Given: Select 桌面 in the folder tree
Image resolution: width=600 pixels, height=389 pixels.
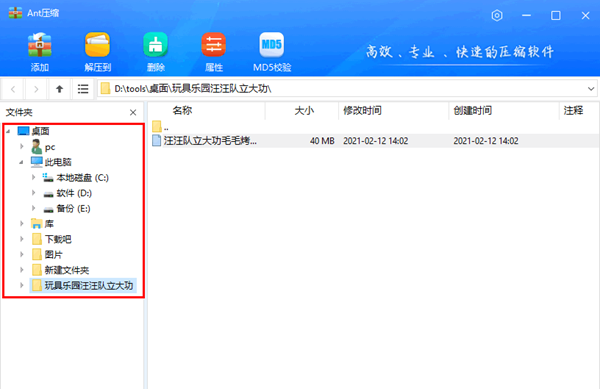Looking at the screenshot, I should point(34,131).
